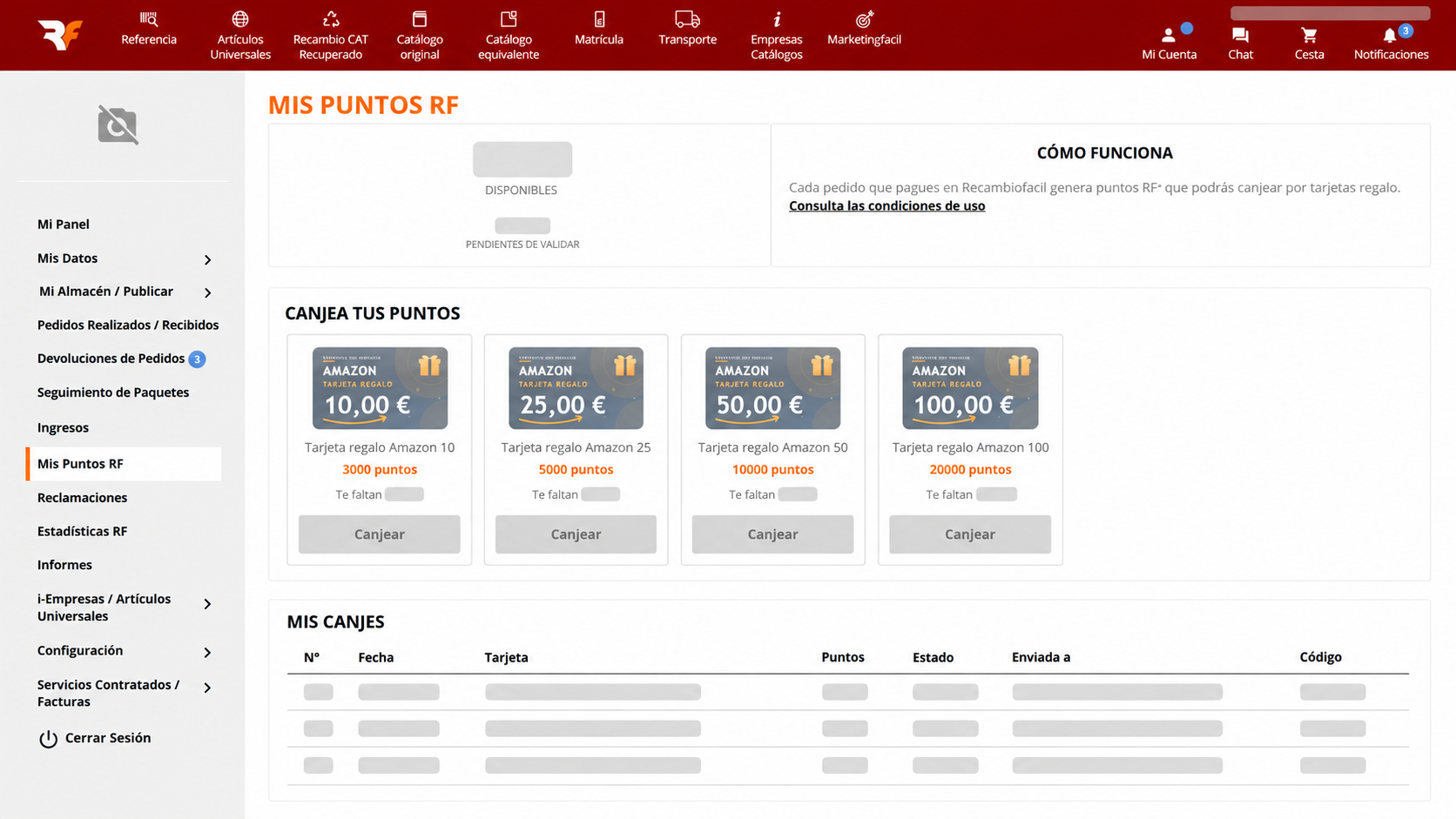Image resolution: width=1456 pixels, height=819 pixels.
Task: Click the Amazon 10,00 € gift card image
Action: coord(380,388)
